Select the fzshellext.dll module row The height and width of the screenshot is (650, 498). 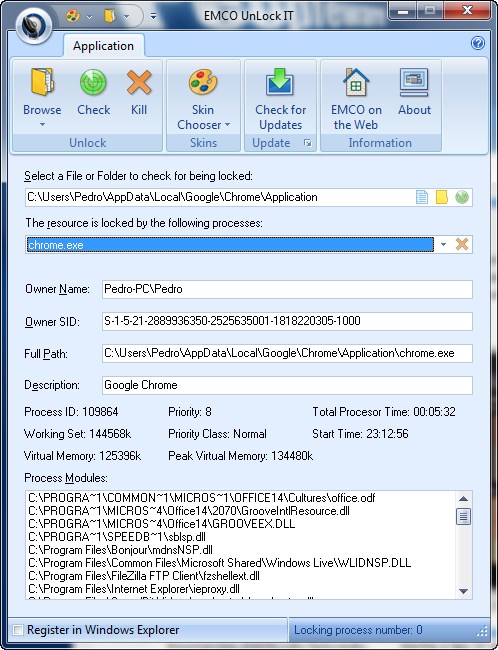pos(240,576)
